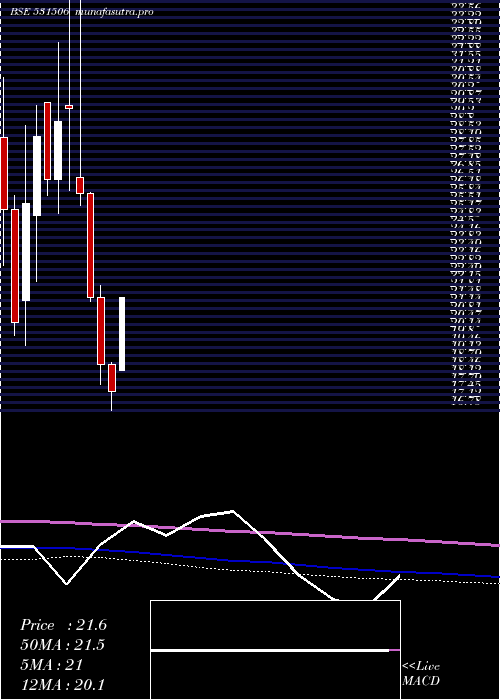Click the white horizontal line inside MACD box

pyautogui.click(x=270, y=650)
